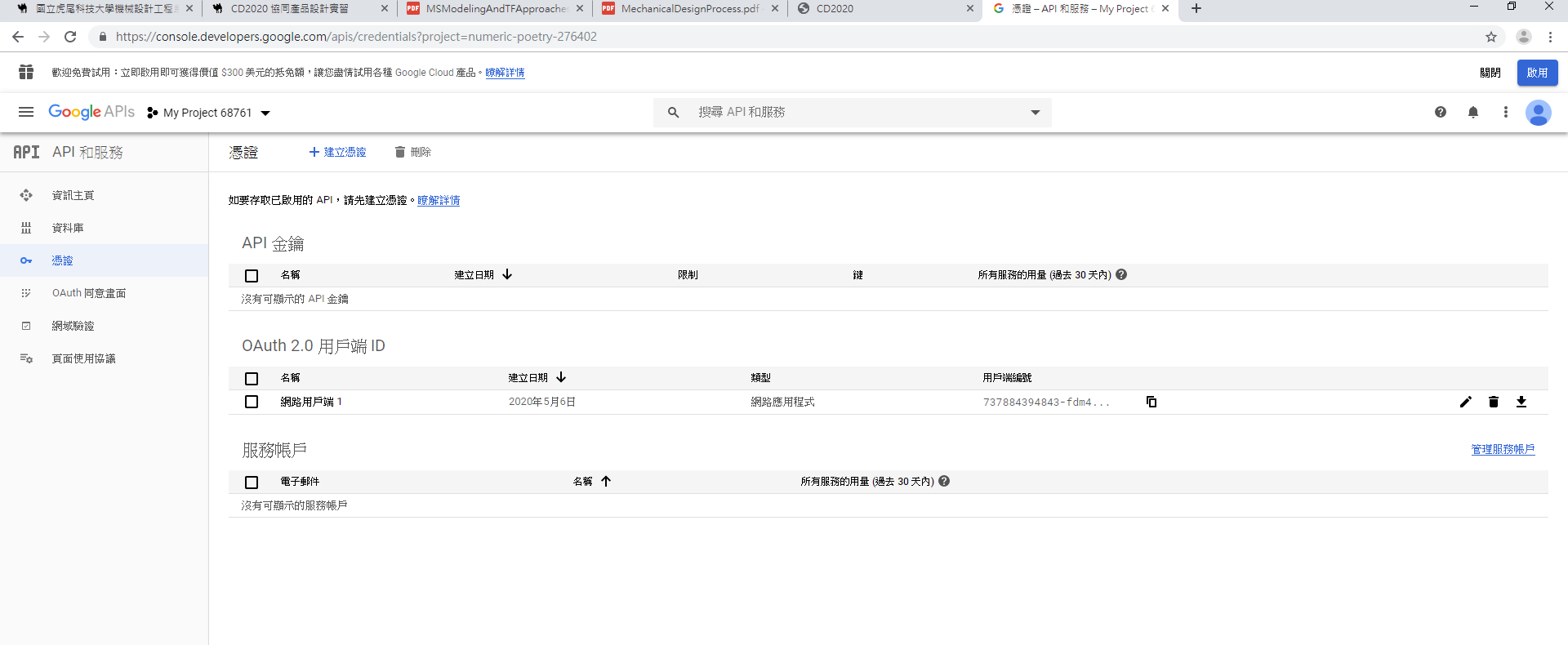Download OAuth client JSON file
1568x645 pixels.
point(1521,402)
